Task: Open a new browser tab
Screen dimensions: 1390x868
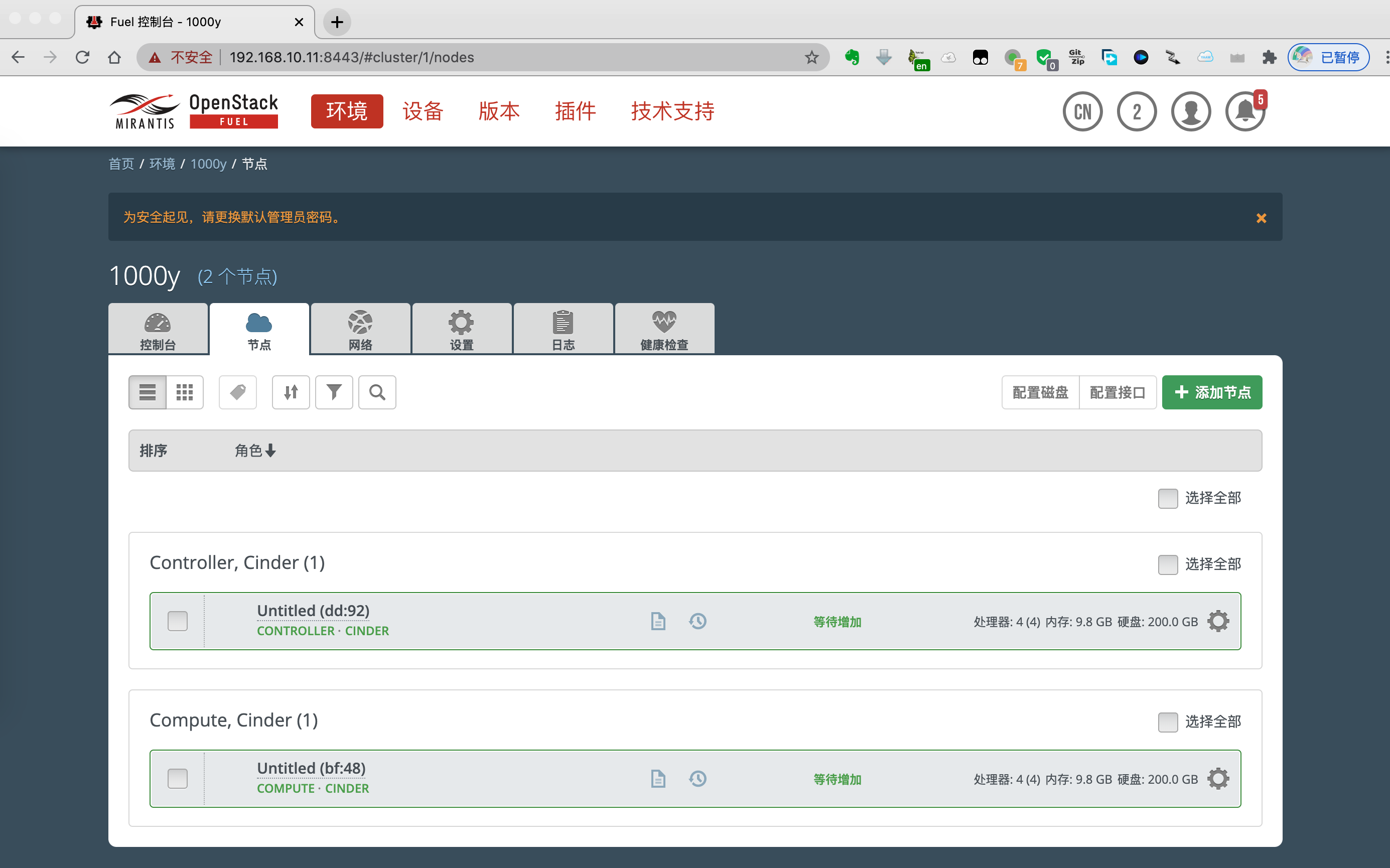Action: [337, 22]
